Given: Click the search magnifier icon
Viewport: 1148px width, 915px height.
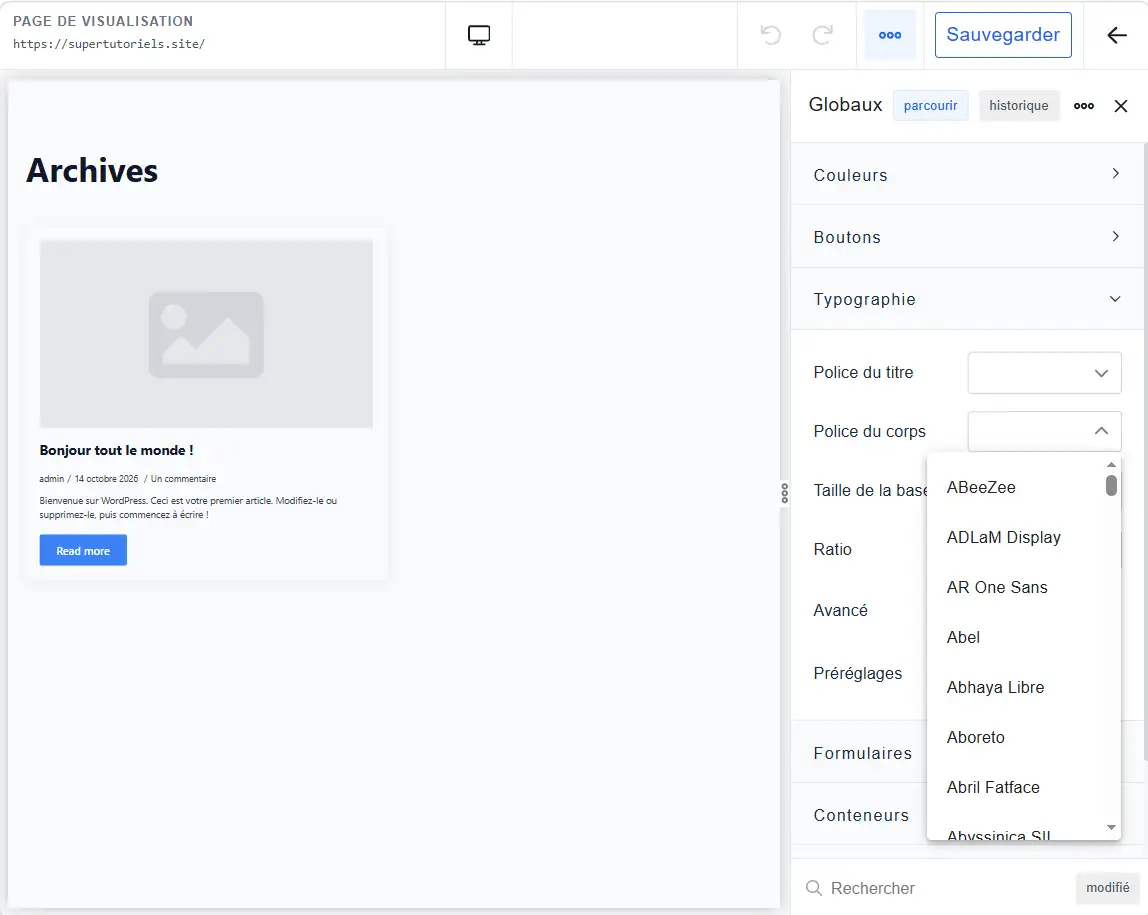Looking at the screenshot, I should pos(813,888).
